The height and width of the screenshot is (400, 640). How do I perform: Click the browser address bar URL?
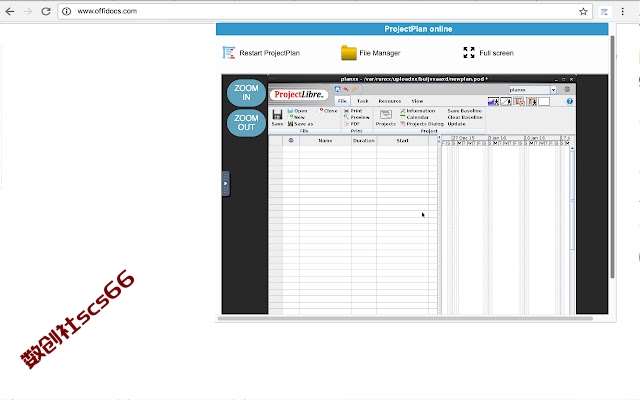point(107,11)
